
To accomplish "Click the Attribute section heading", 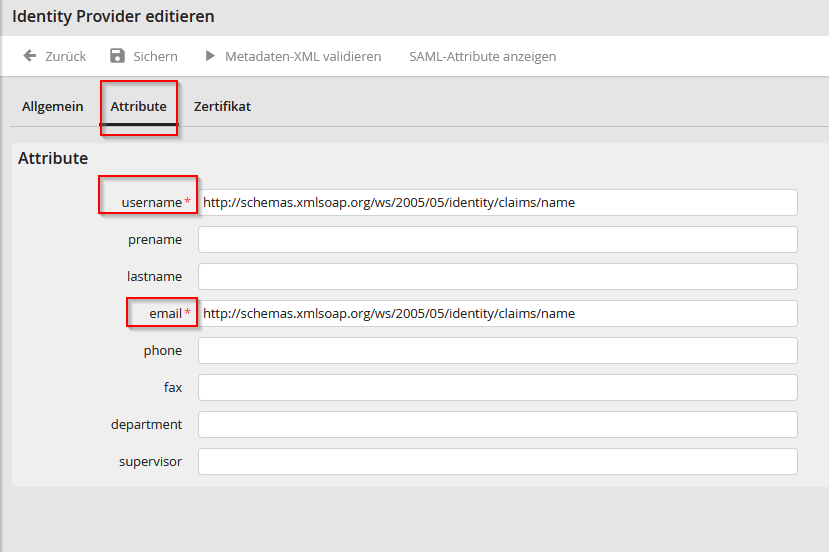I will click(53, 158).
